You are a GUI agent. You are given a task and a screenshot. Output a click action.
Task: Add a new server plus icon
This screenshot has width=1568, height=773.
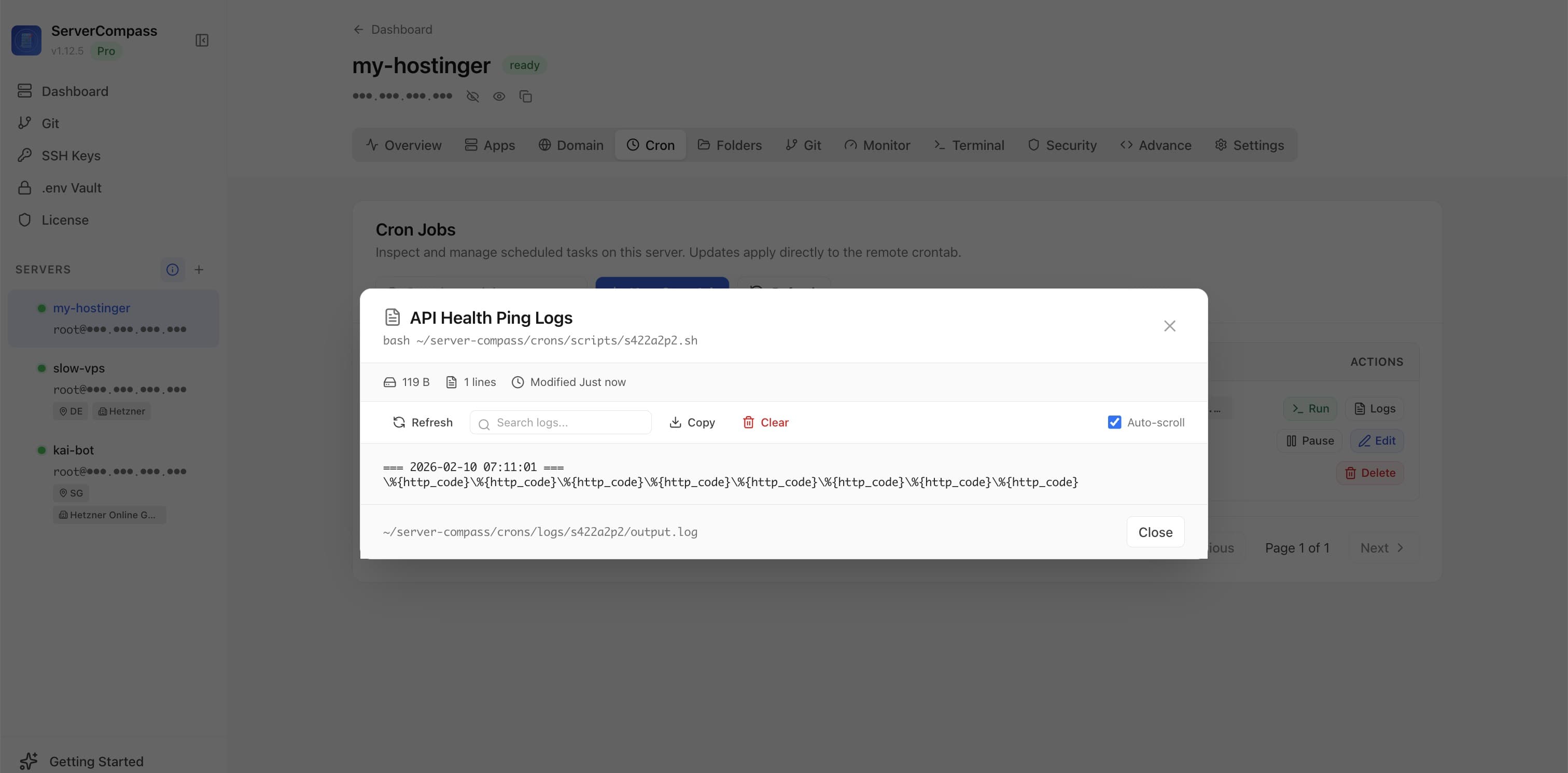(199, 269)
